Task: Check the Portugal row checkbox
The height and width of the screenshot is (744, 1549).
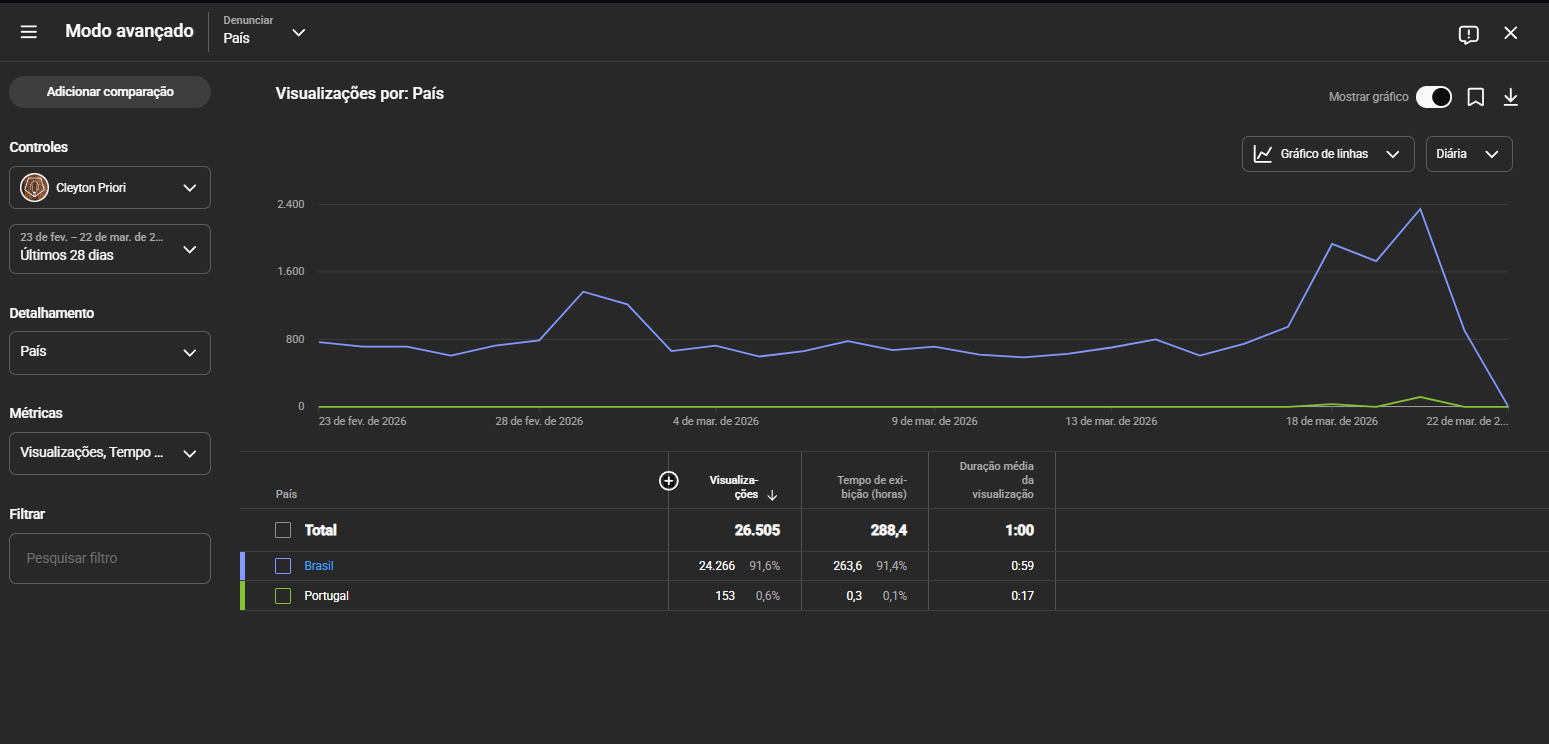Action: [283, 596]
